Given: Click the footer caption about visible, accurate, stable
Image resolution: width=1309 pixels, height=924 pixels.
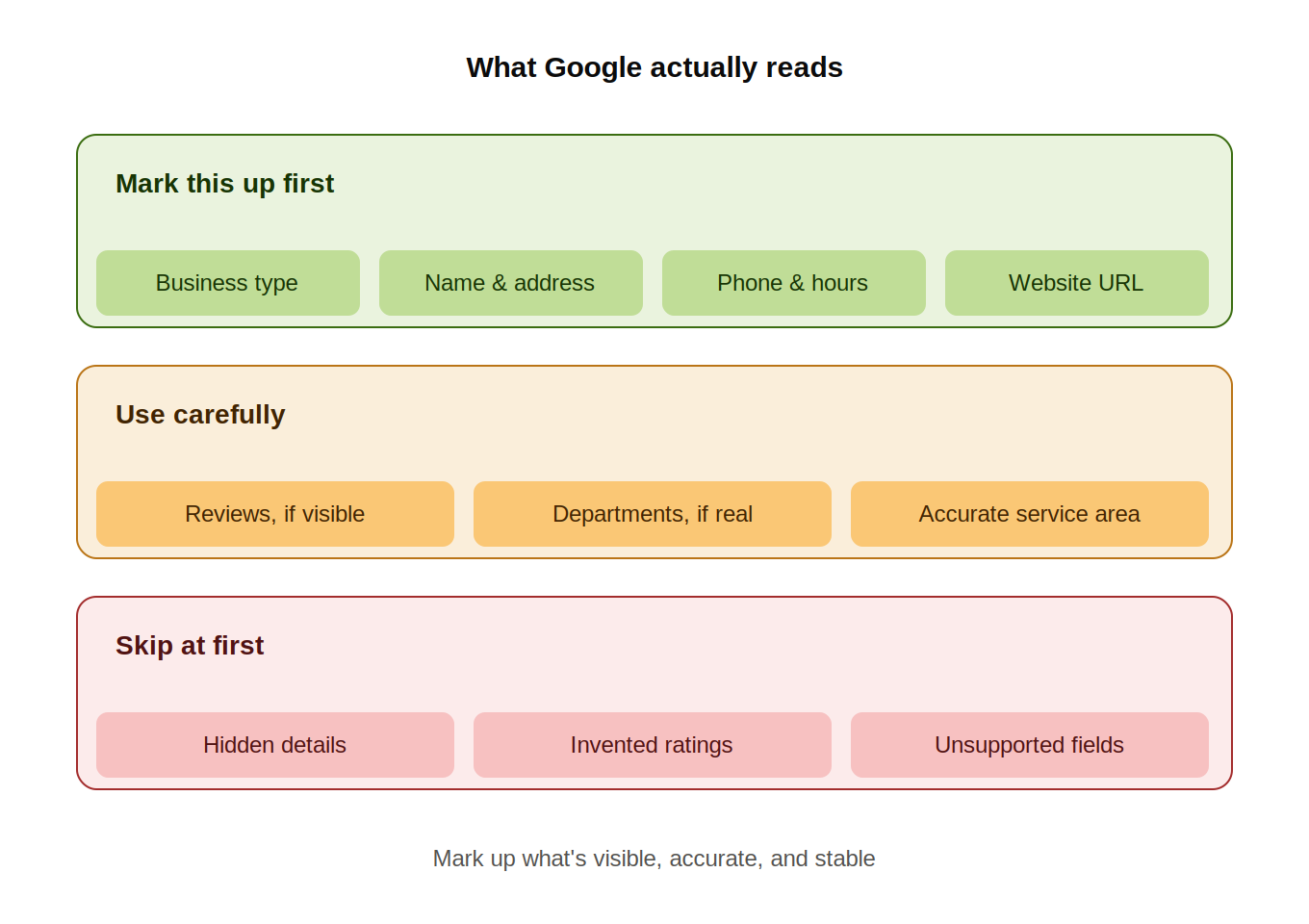Looking at the screenshot, I should pyautogui.click(x=654, y=859).
